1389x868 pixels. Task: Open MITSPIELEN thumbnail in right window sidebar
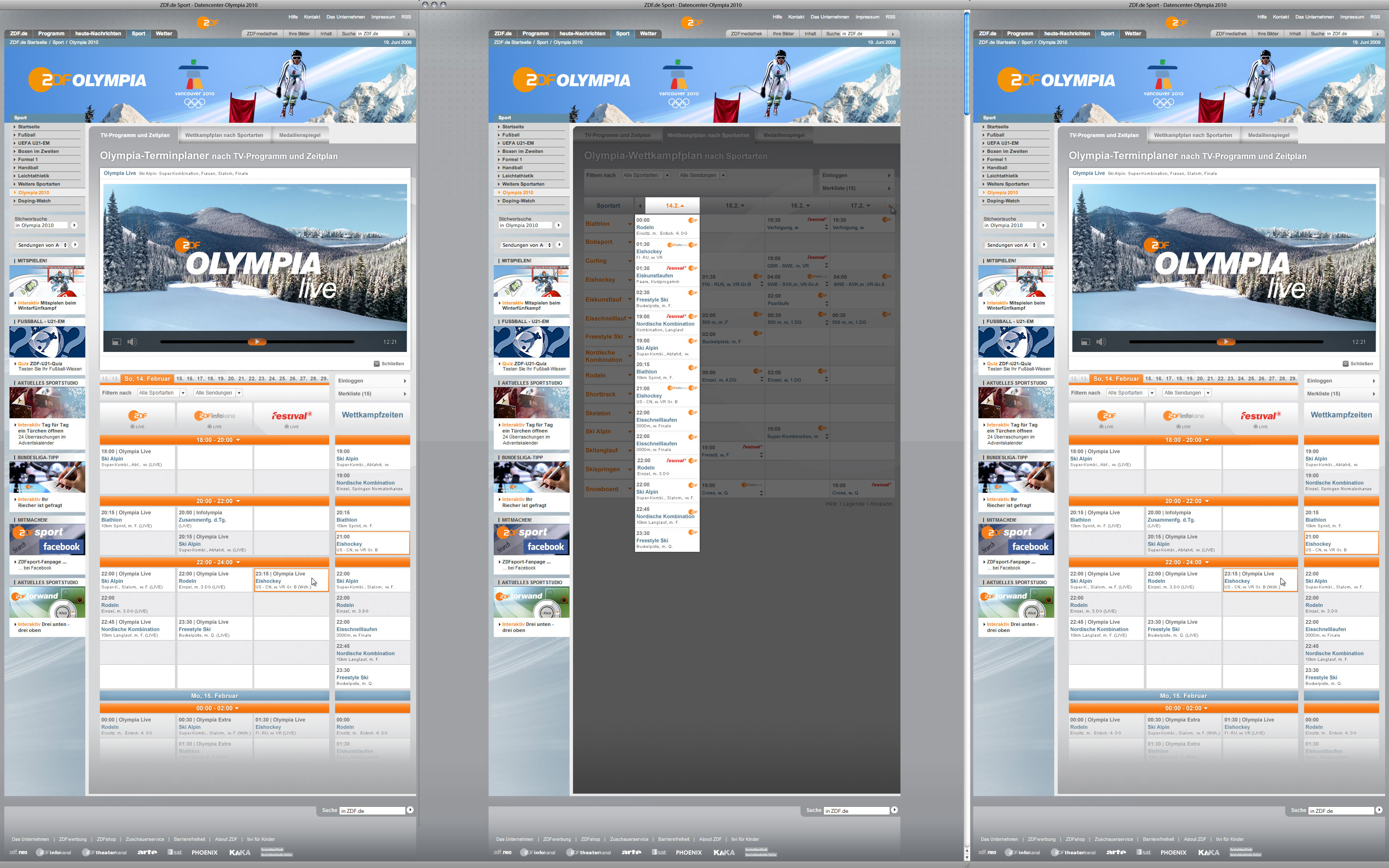coord(1016,281)
